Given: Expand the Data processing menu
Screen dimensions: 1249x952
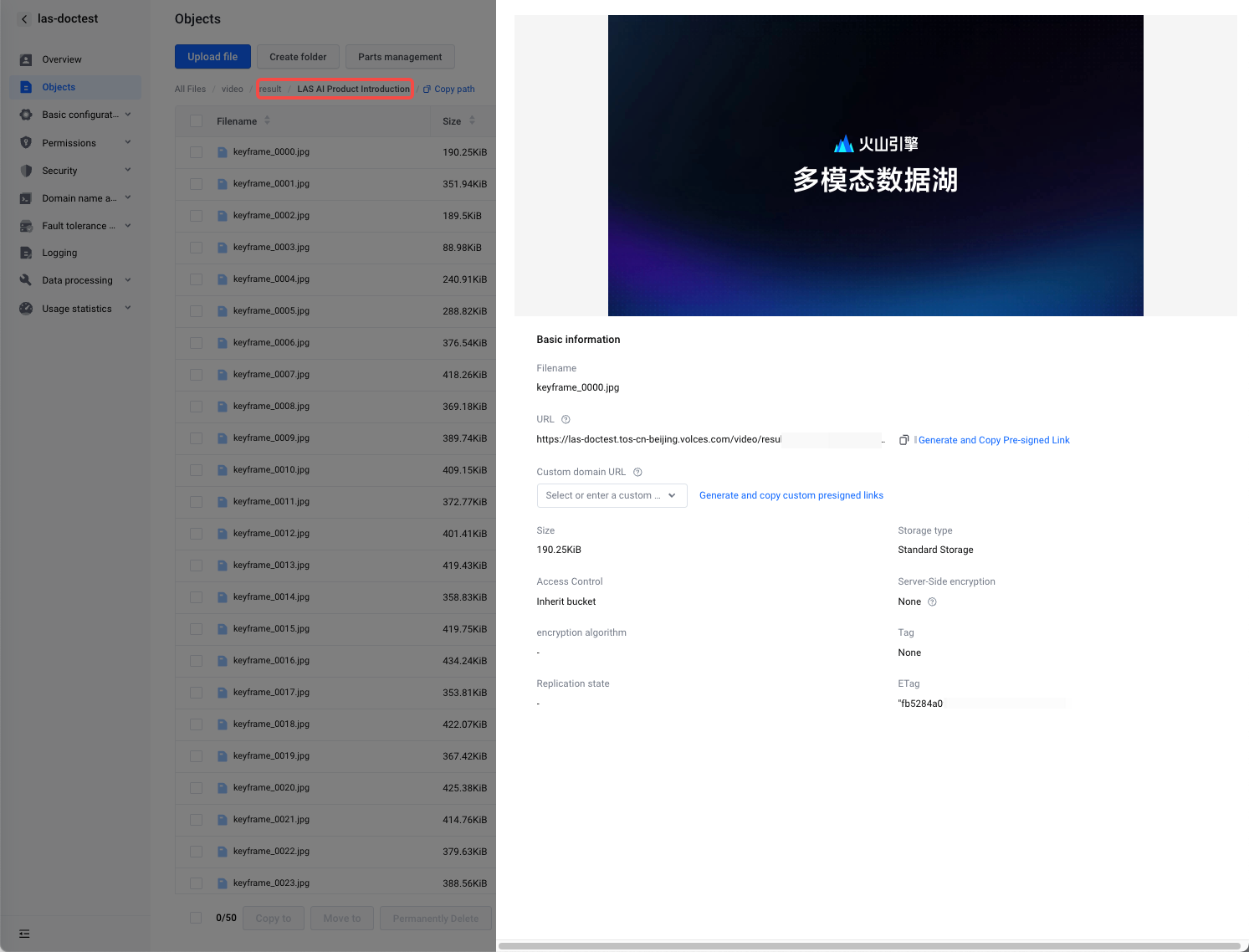Looking at the screenshot, I should 128,280.
